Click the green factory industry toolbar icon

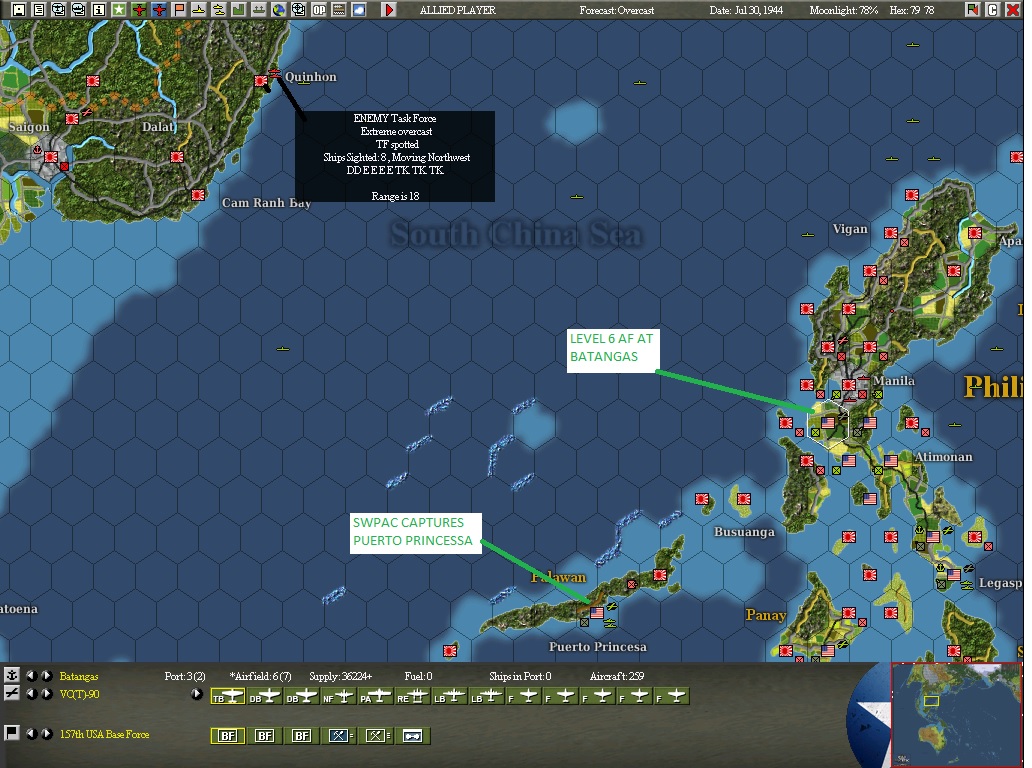pos(239,10)
